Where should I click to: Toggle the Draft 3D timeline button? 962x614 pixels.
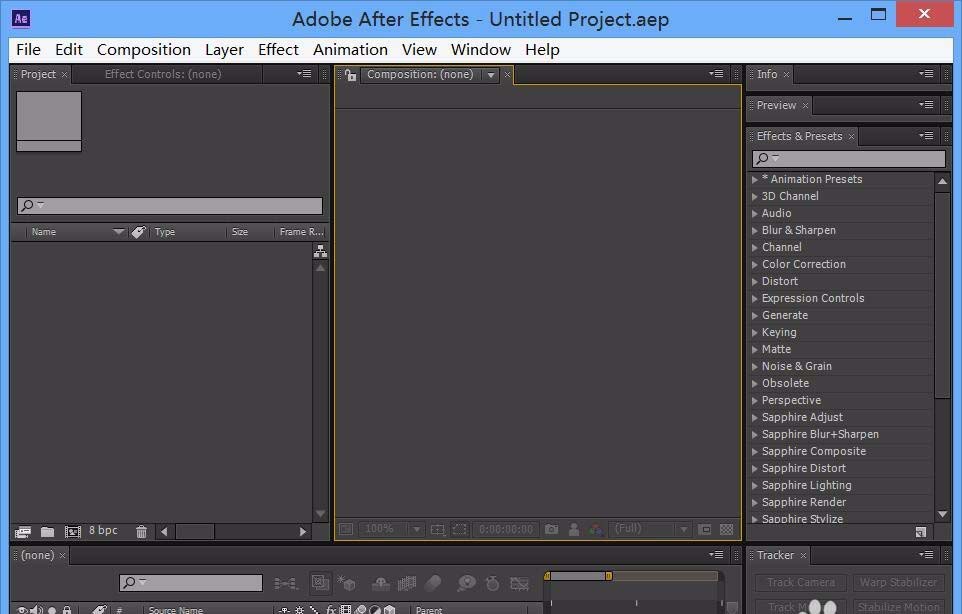347,583
